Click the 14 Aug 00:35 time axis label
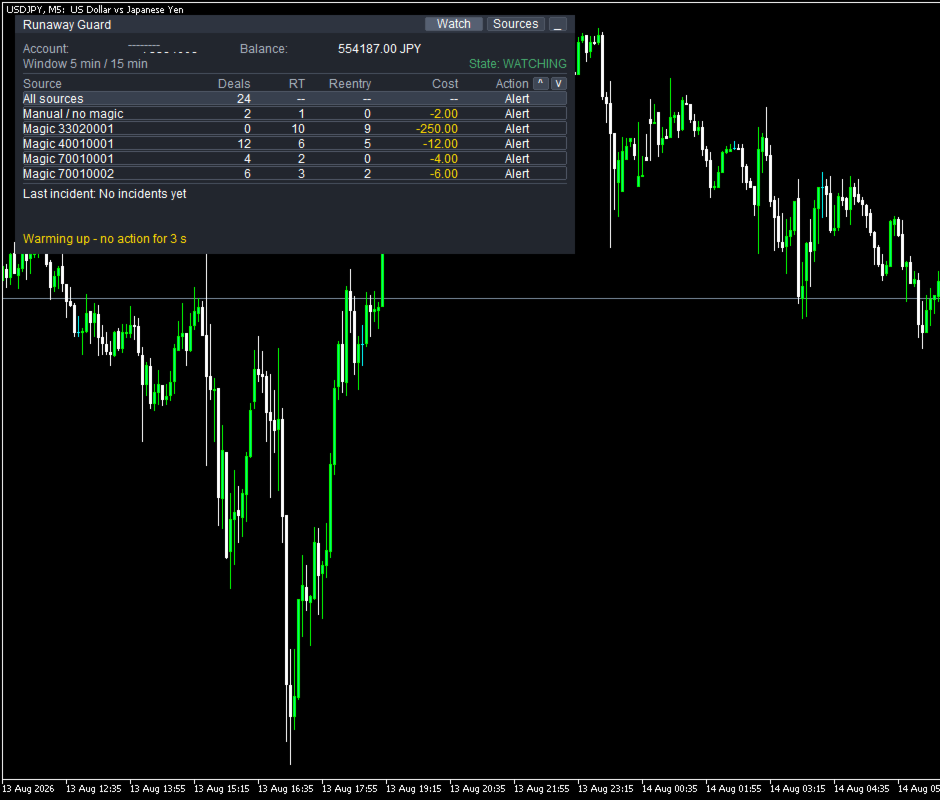 tap(670, 789)
